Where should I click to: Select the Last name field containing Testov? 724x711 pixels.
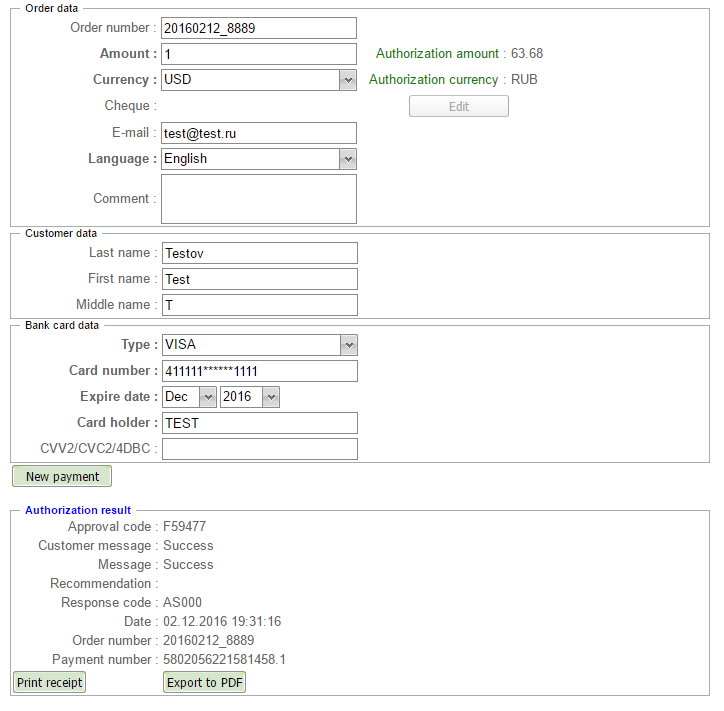pos(258,253)
